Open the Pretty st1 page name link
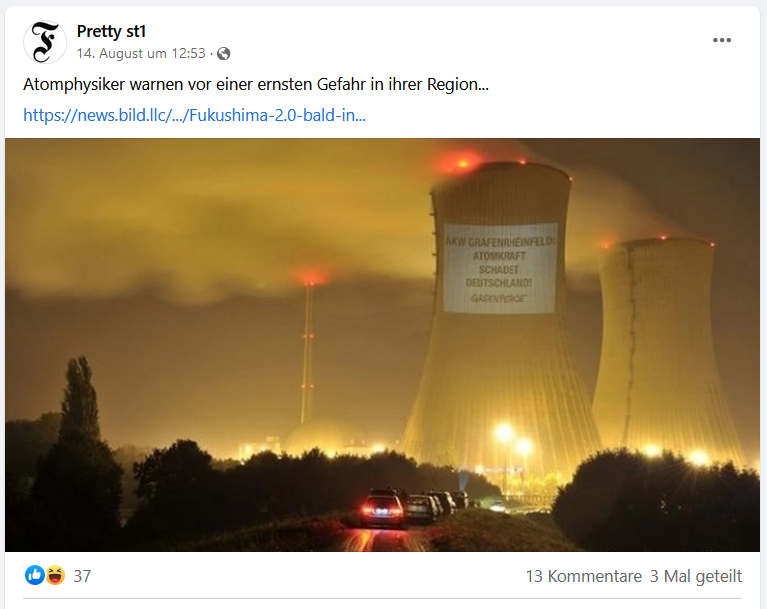This screenshot has height=609, width=767. pos(111,31)
